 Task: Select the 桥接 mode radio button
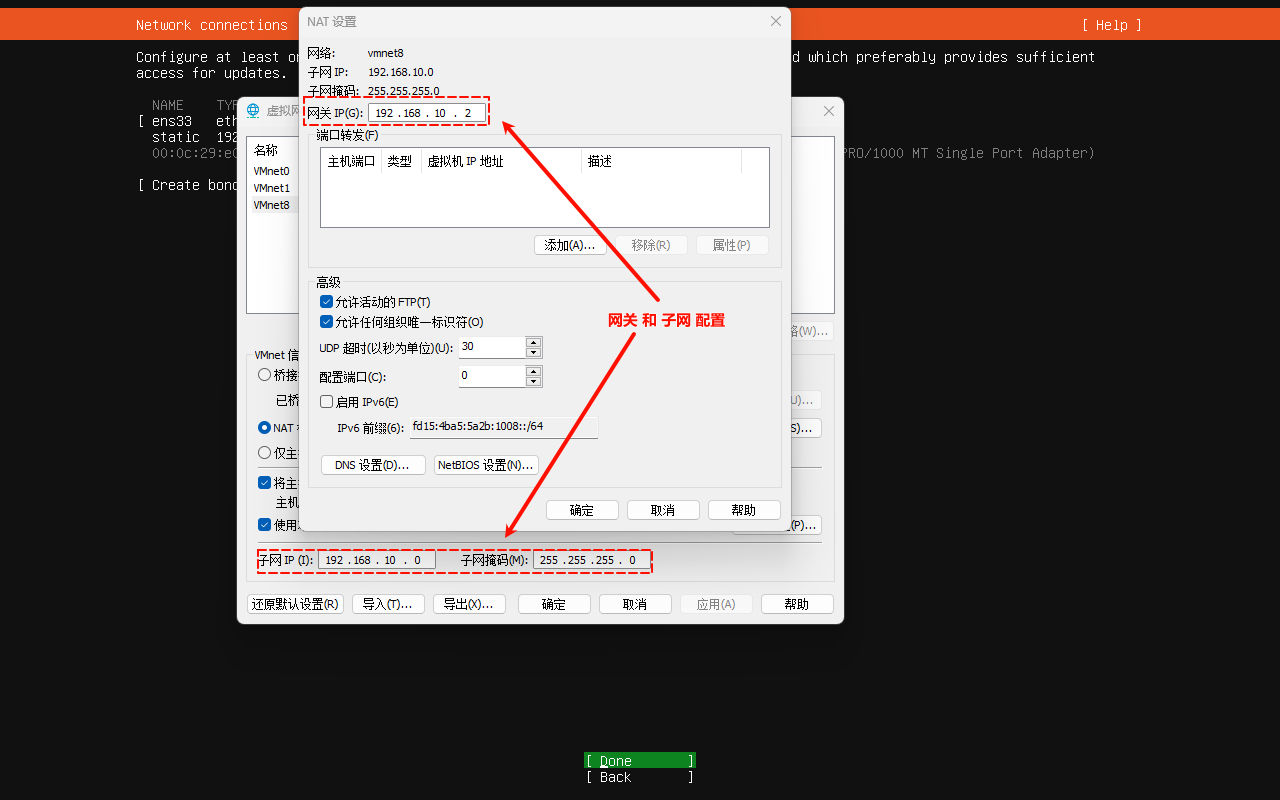coord(265,375)
